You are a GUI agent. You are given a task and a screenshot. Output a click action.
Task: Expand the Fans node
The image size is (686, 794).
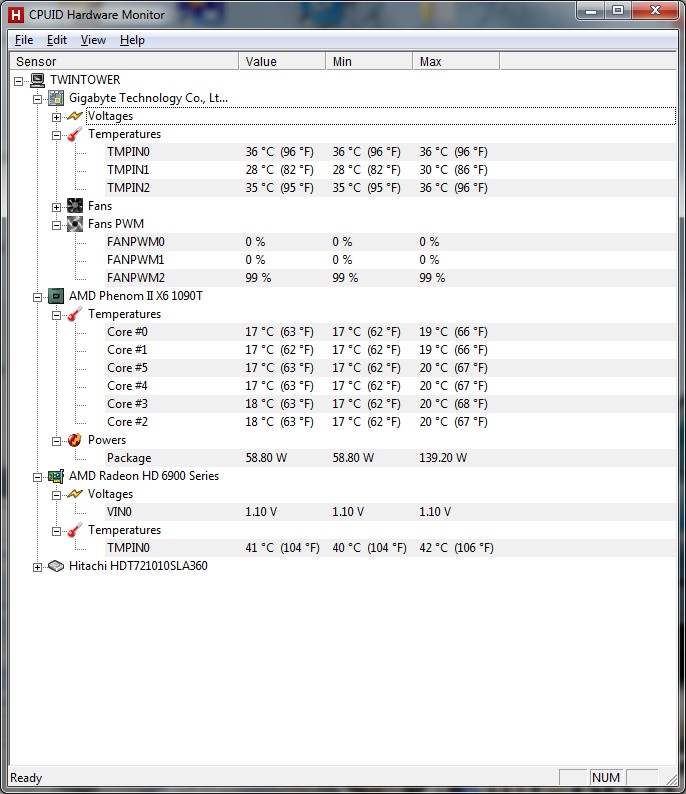[56, 207]
